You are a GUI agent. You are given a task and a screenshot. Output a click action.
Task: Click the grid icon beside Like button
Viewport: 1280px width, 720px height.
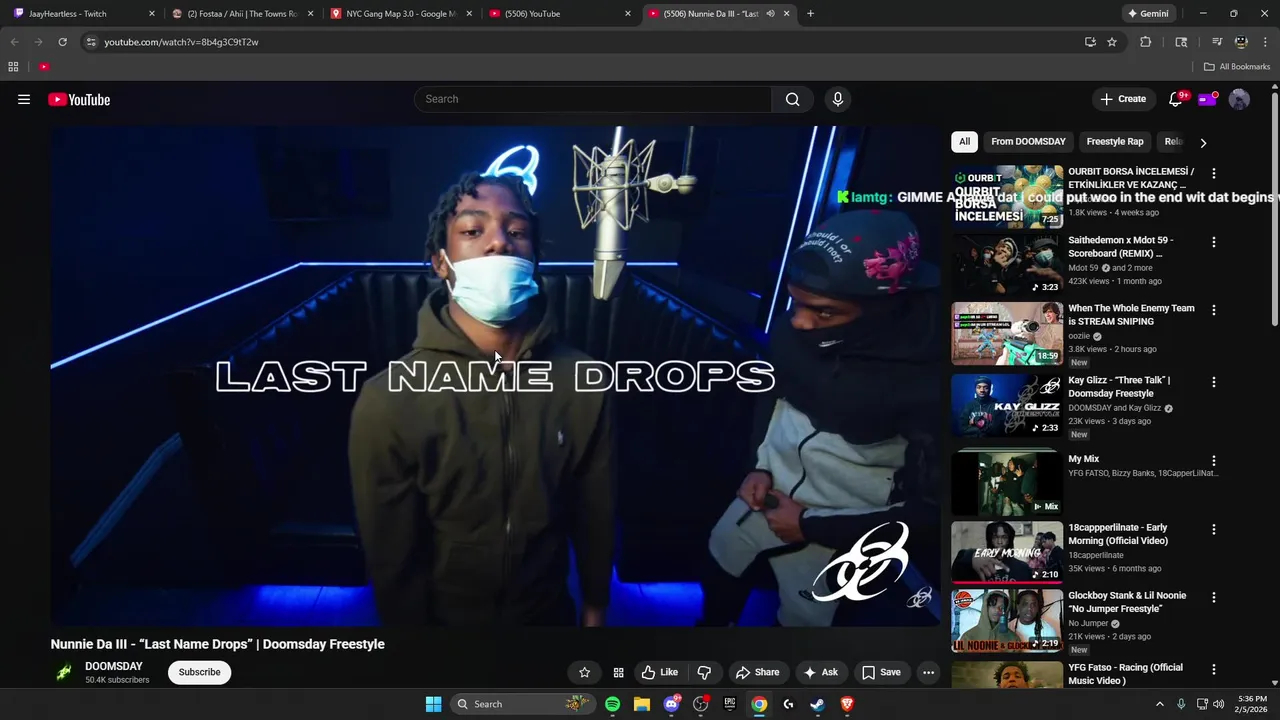click(618, 672)
